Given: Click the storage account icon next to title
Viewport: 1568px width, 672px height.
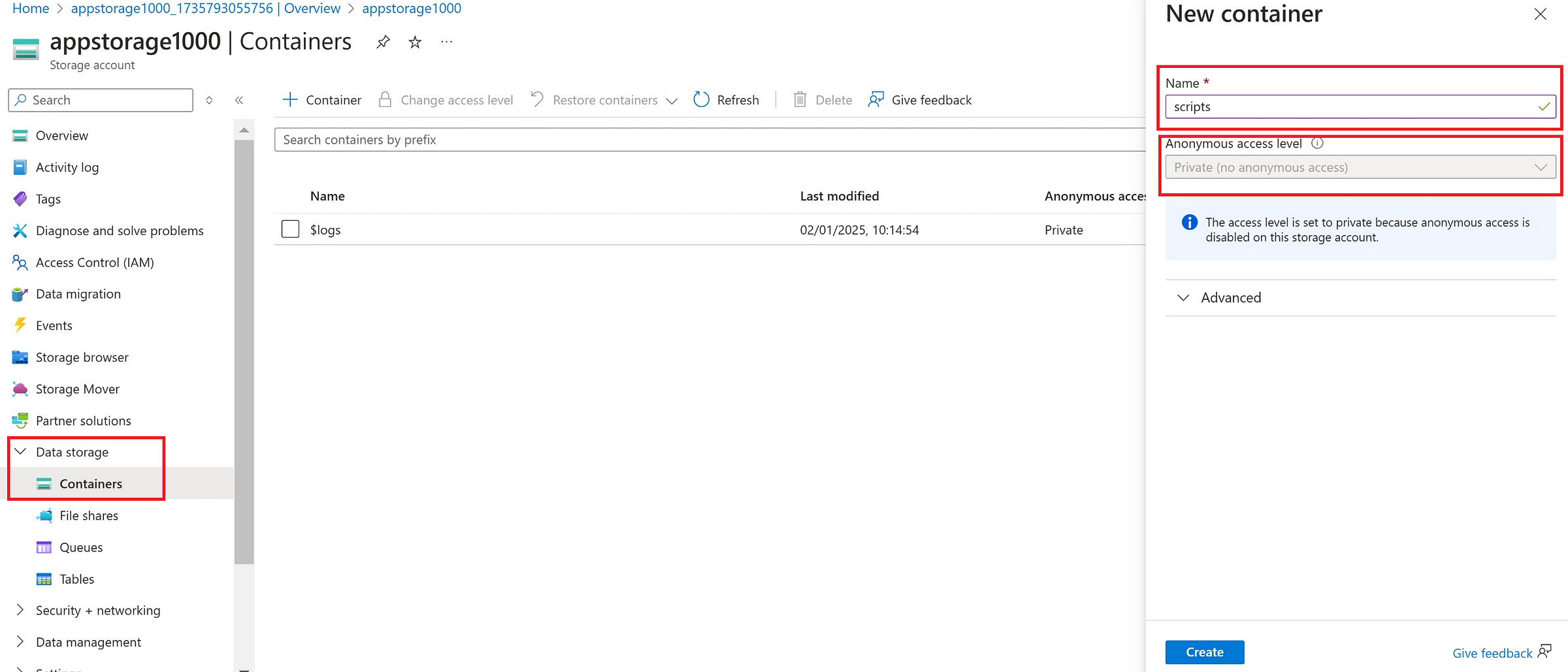Looking at the screenshot, I should pos(26,50).
